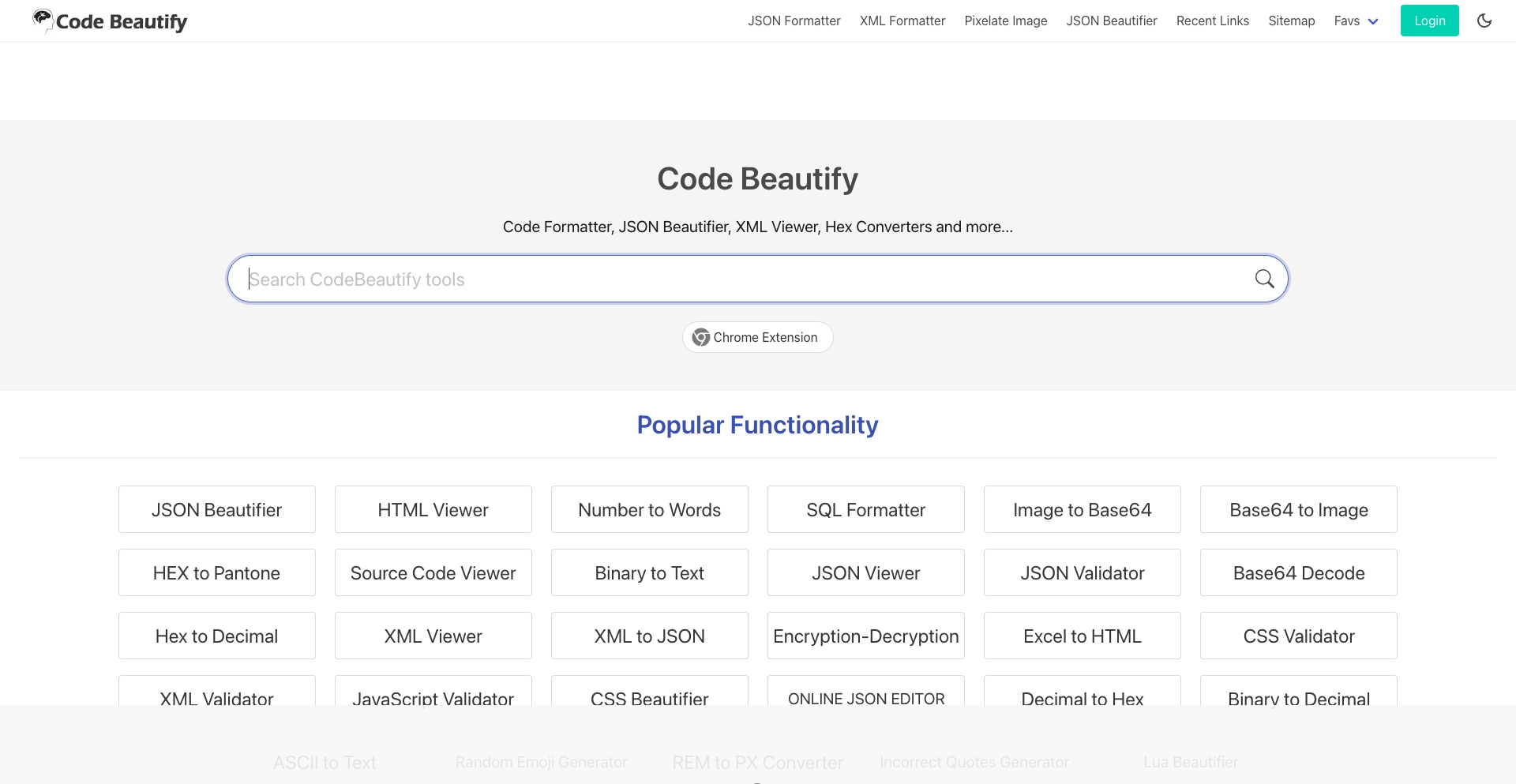
Task: Open the Chrome Extension page
Action: pos(756,337)
